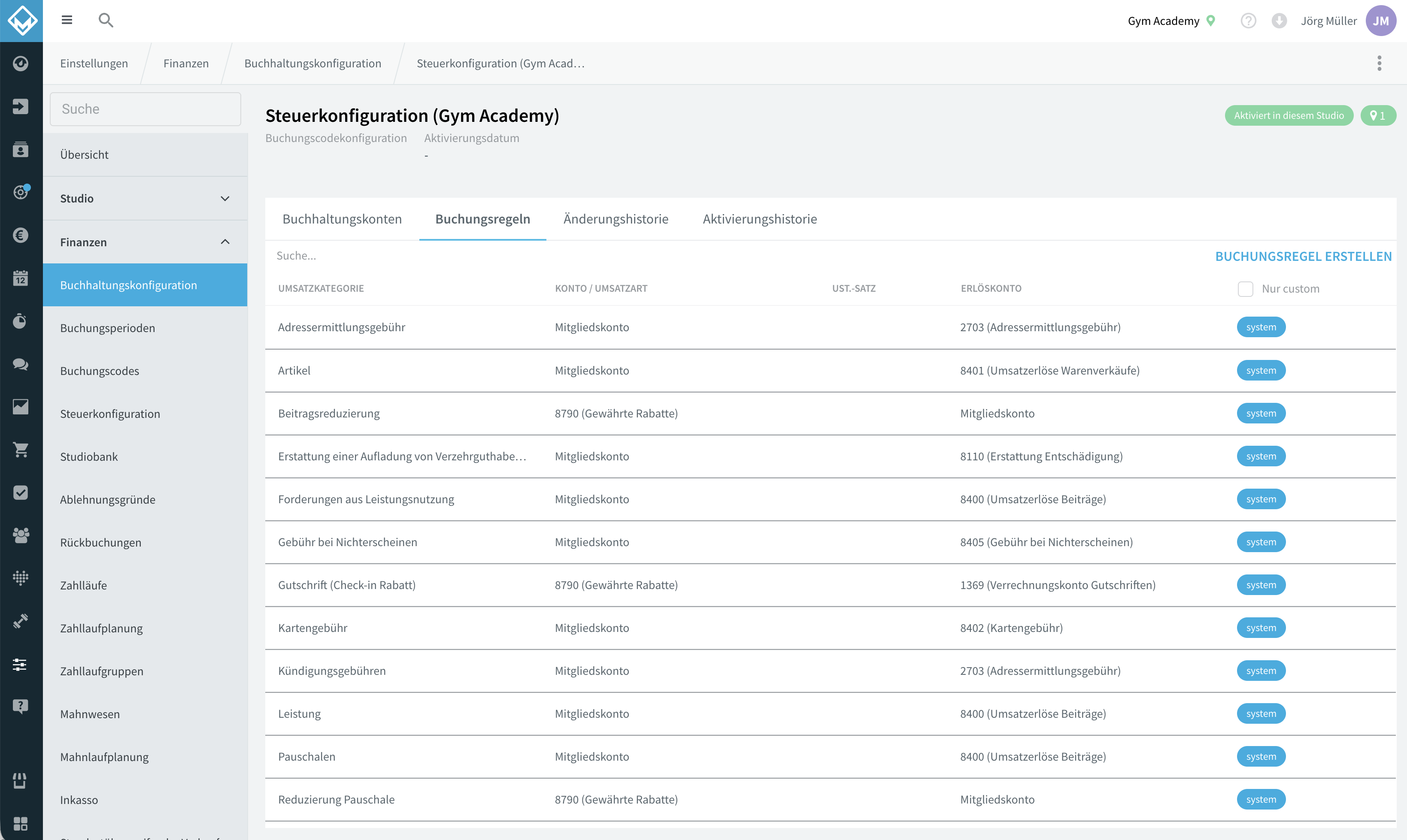Open the Gym Academy studio selector
Viewport: 1407px width, 840px height.
coord(1171,21)
